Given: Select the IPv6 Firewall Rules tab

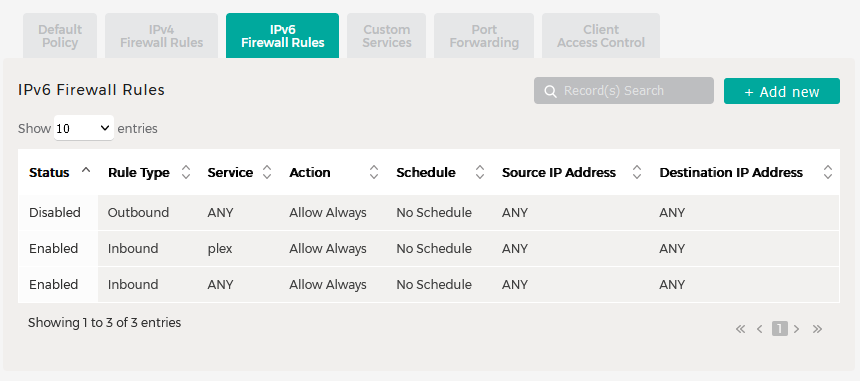Looking at the screenshot, I should coord(282,36).
